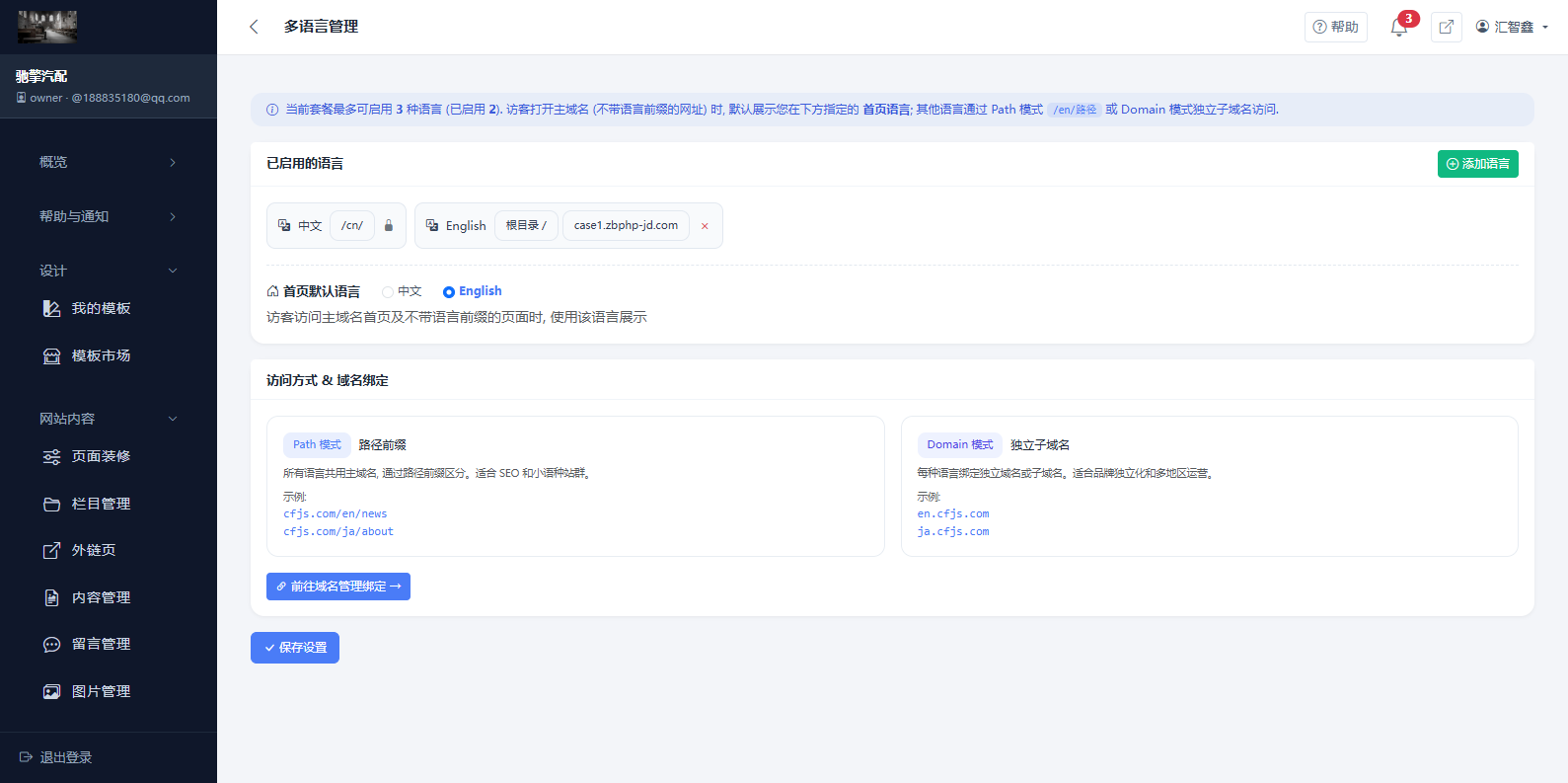Click the 页面装修 sliders icon
The width and height of the screenshot is (1568, 783).
[51, 456]
